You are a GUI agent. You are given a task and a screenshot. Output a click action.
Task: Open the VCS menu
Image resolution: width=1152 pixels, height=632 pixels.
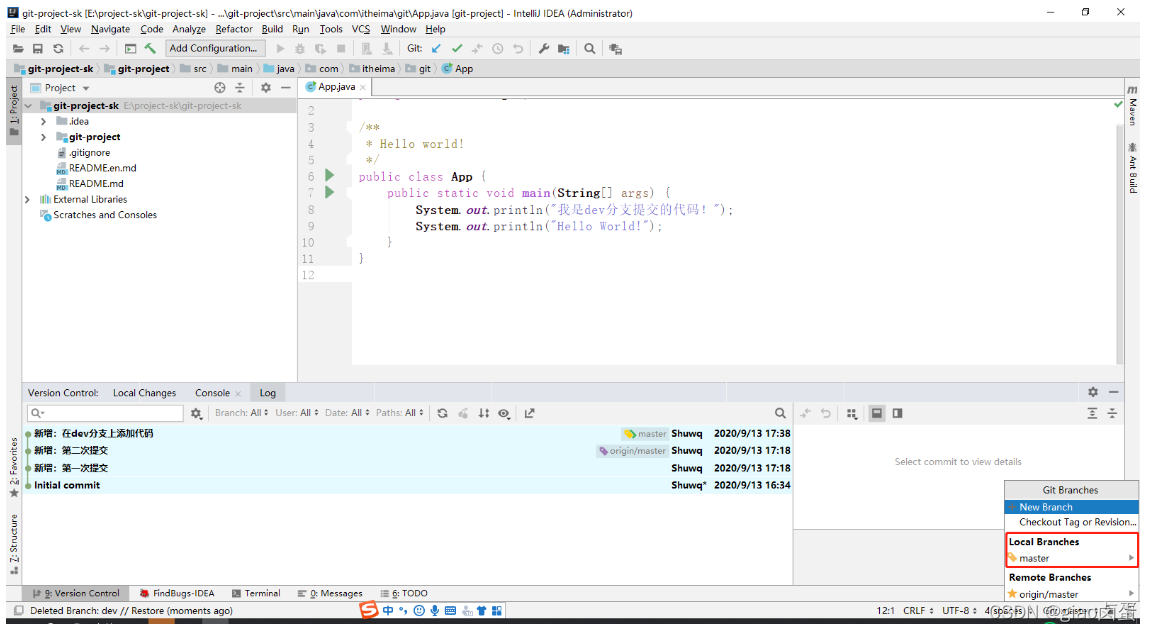(361, 29)
